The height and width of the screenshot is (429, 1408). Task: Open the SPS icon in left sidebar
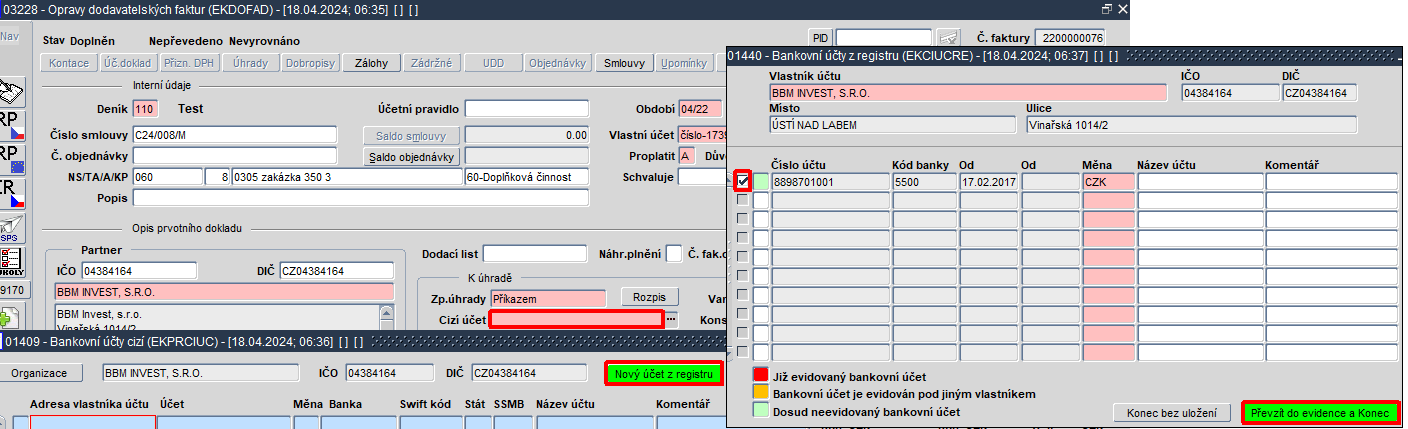[x=11, y=228]
